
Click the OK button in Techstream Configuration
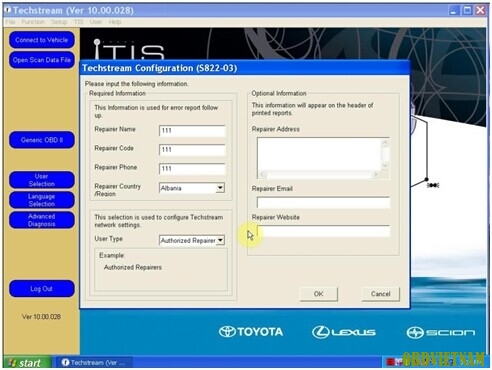318,294
